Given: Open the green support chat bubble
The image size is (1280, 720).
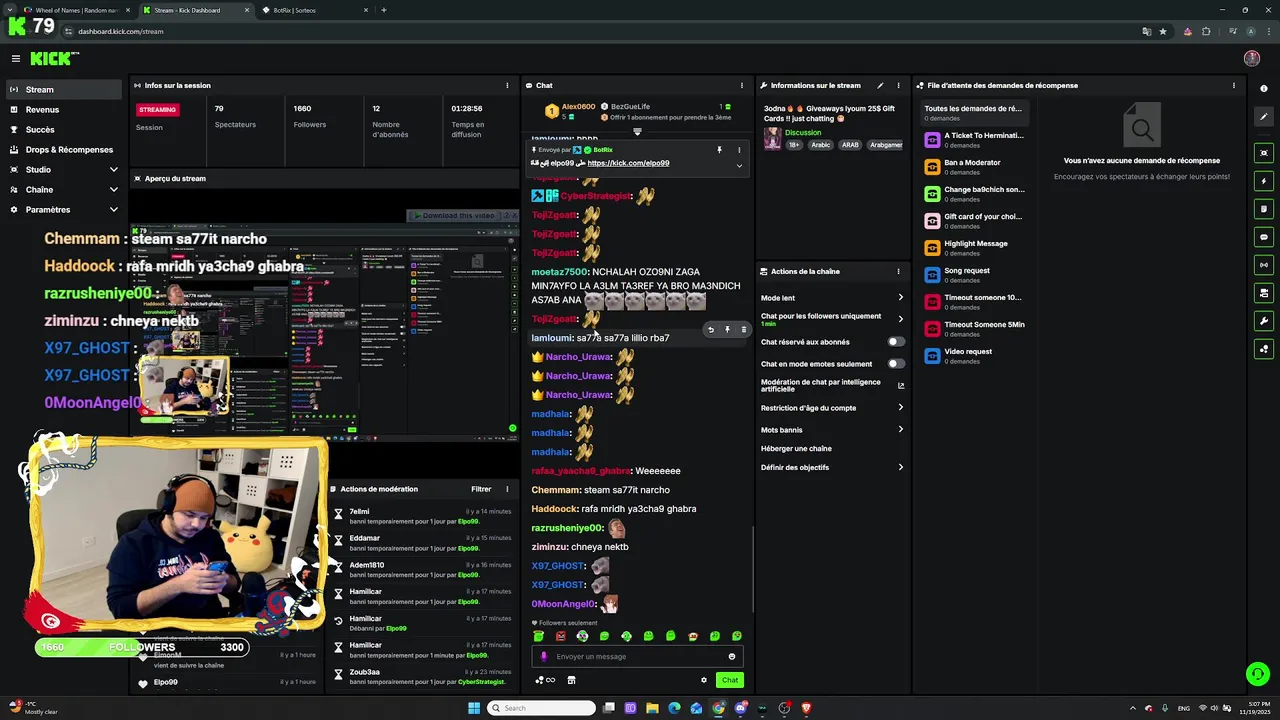Looking at the screenshot, I should point(1257,673).
